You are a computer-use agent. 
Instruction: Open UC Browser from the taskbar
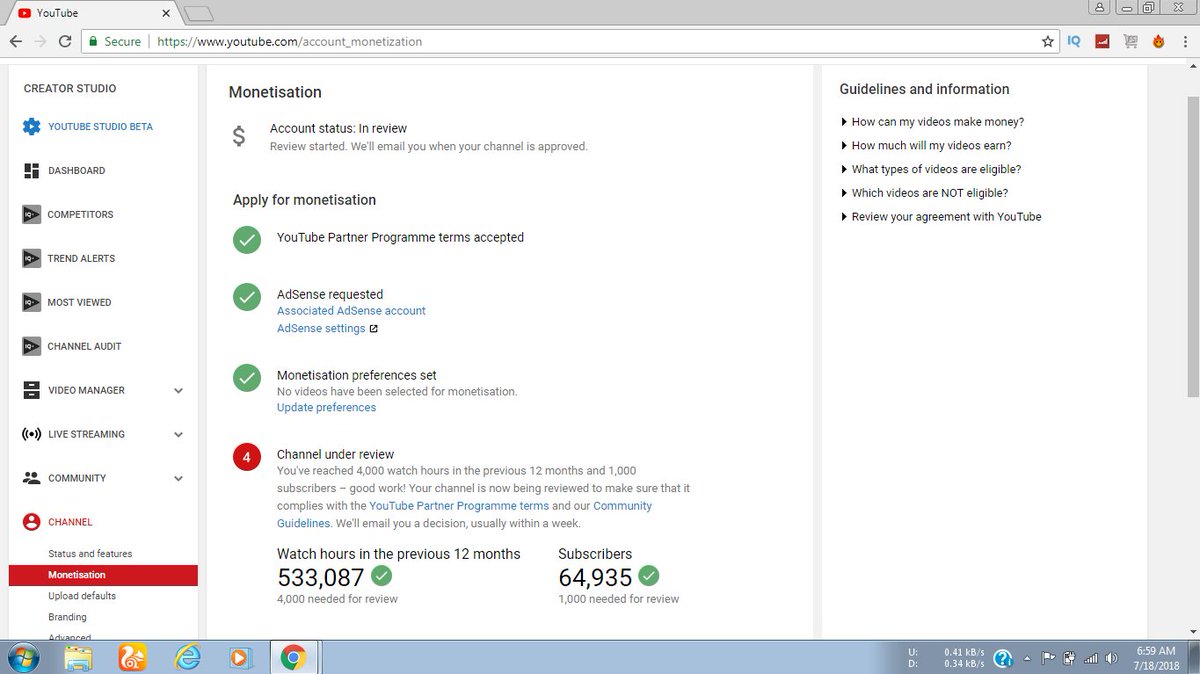click(132, 658)
